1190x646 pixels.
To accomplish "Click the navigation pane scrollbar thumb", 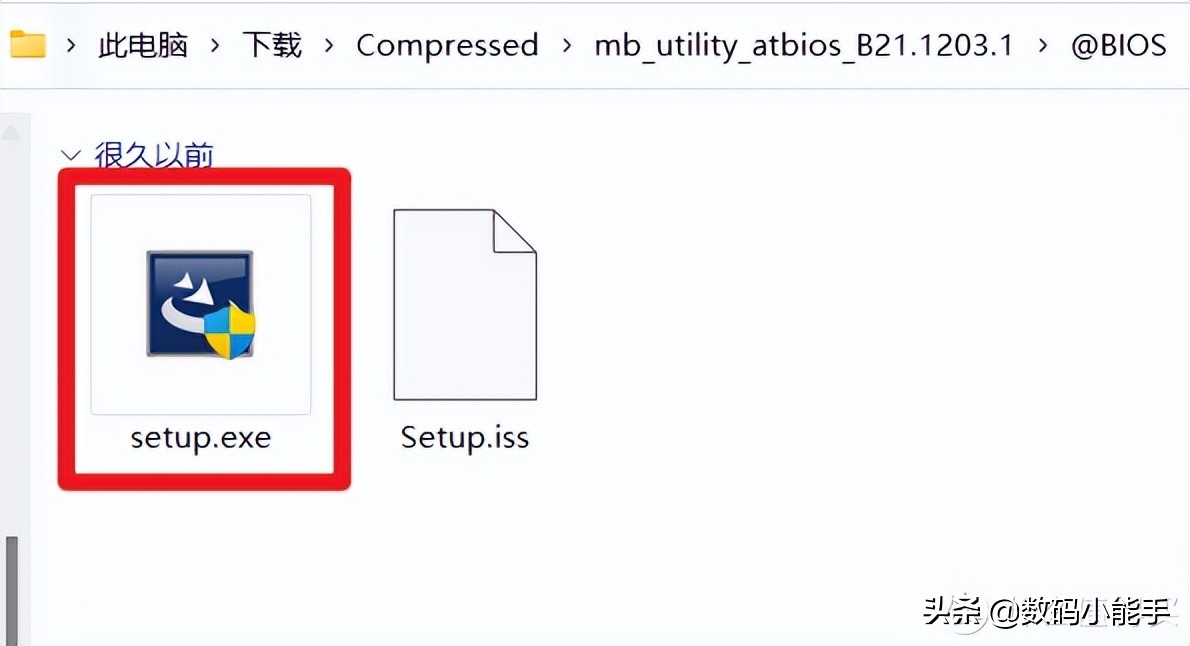I will pos(13,590).
